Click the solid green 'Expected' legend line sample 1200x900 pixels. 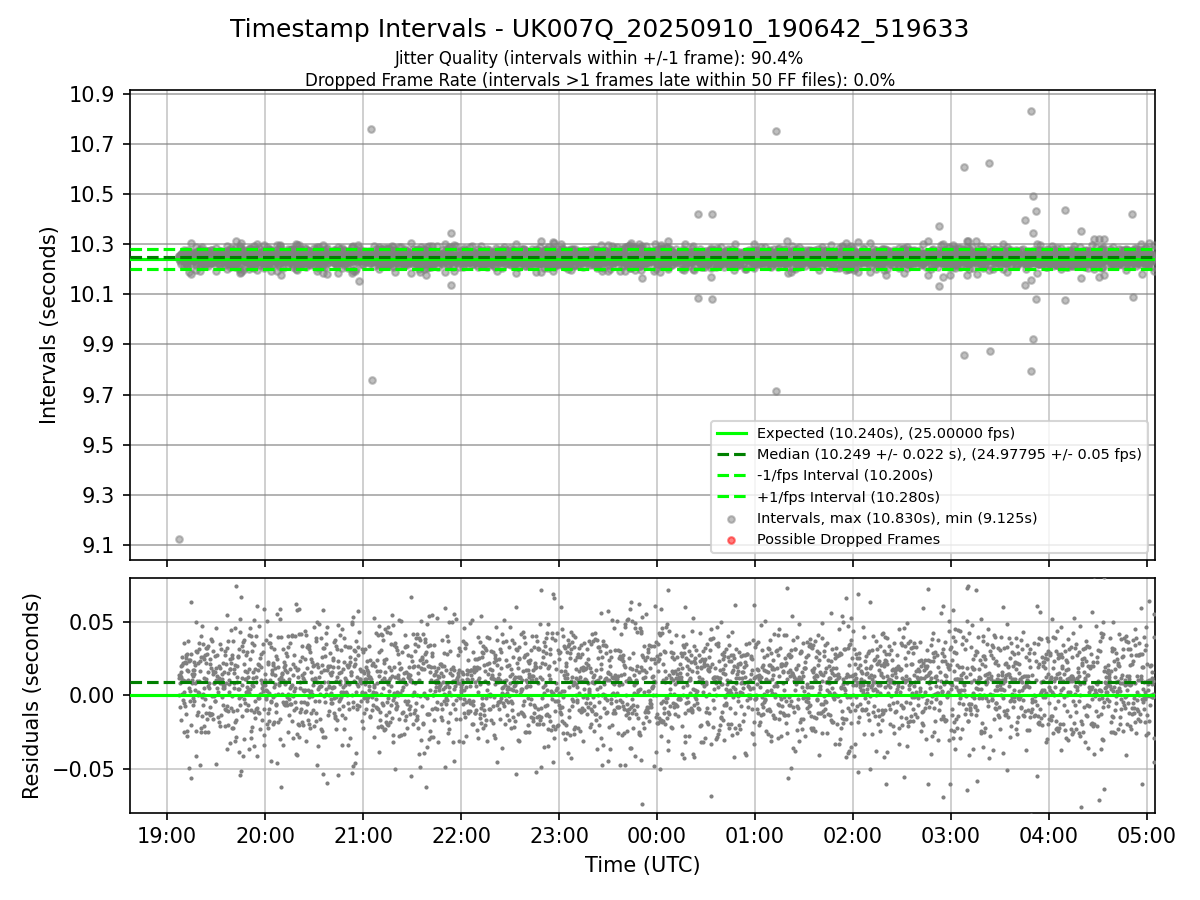(731, 434)
